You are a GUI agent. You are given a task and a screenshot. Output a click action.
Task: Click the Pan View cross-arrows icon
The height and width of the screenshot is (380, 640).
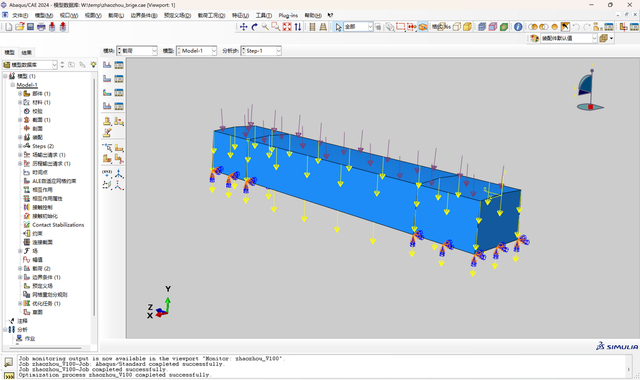click(244, 27)
